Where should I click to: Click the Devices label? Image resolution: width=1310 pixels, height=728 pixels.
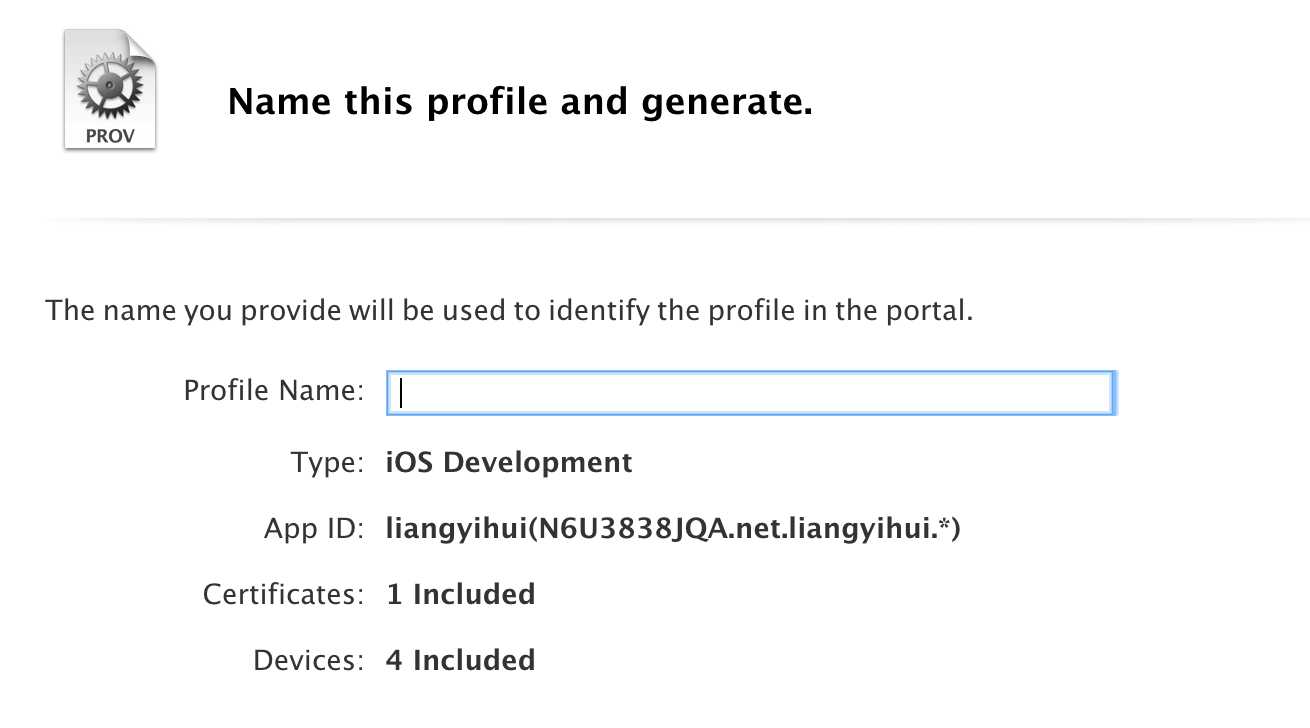[308, 661]
